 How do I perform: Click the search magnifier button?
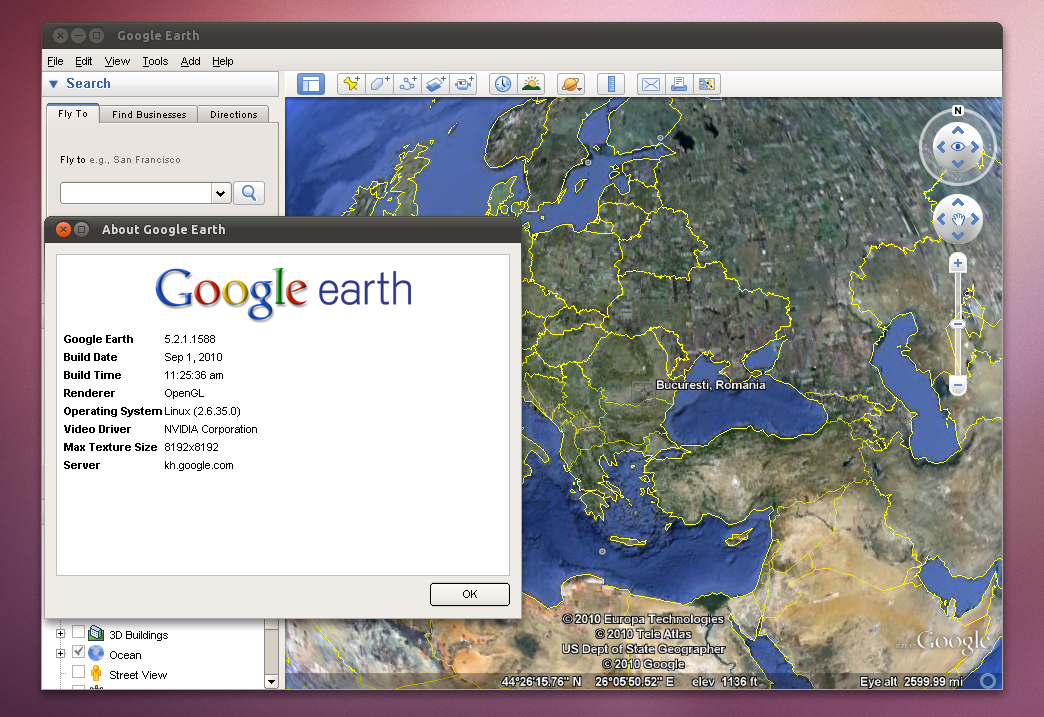[x=249, y=193]
